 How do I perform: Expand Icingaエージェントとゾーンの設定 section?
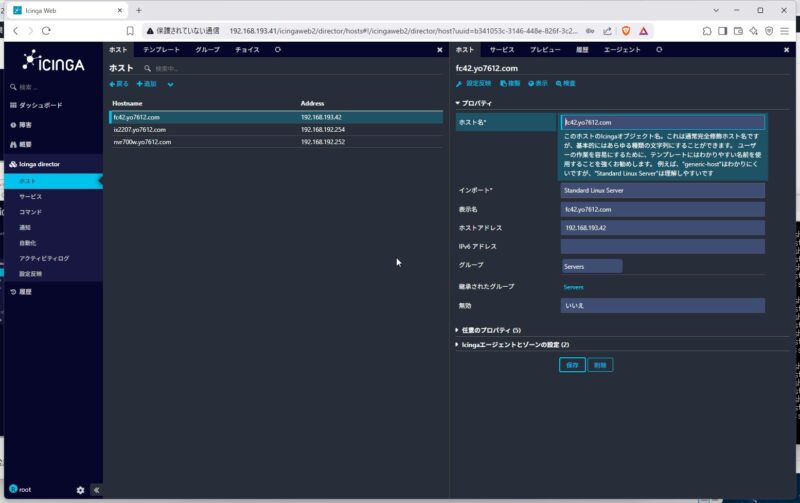click(512, 345)
